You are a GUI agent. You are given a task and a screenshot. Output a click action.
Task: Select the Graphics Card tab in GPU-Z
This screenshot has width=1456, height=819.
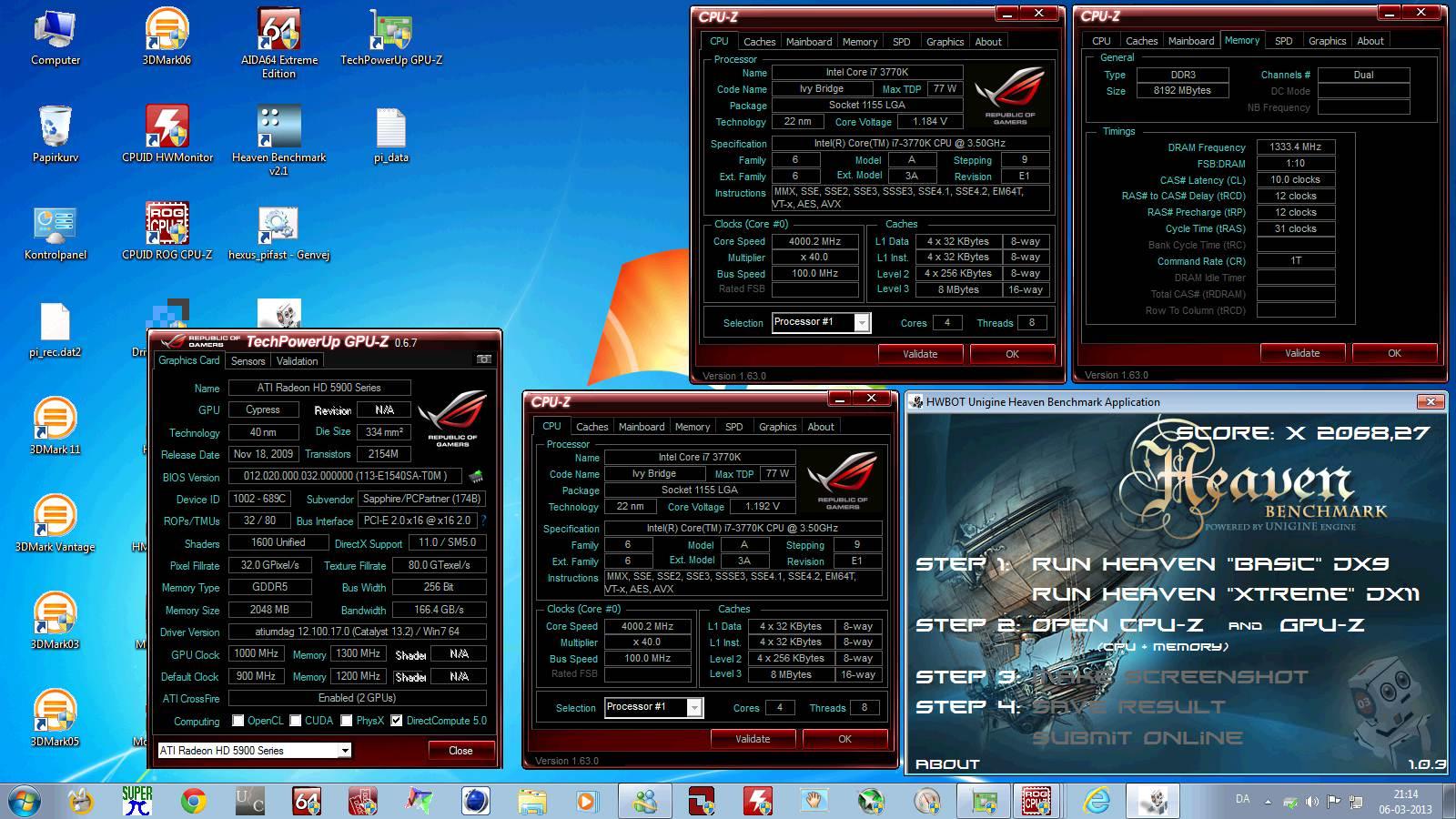[189, 360]
